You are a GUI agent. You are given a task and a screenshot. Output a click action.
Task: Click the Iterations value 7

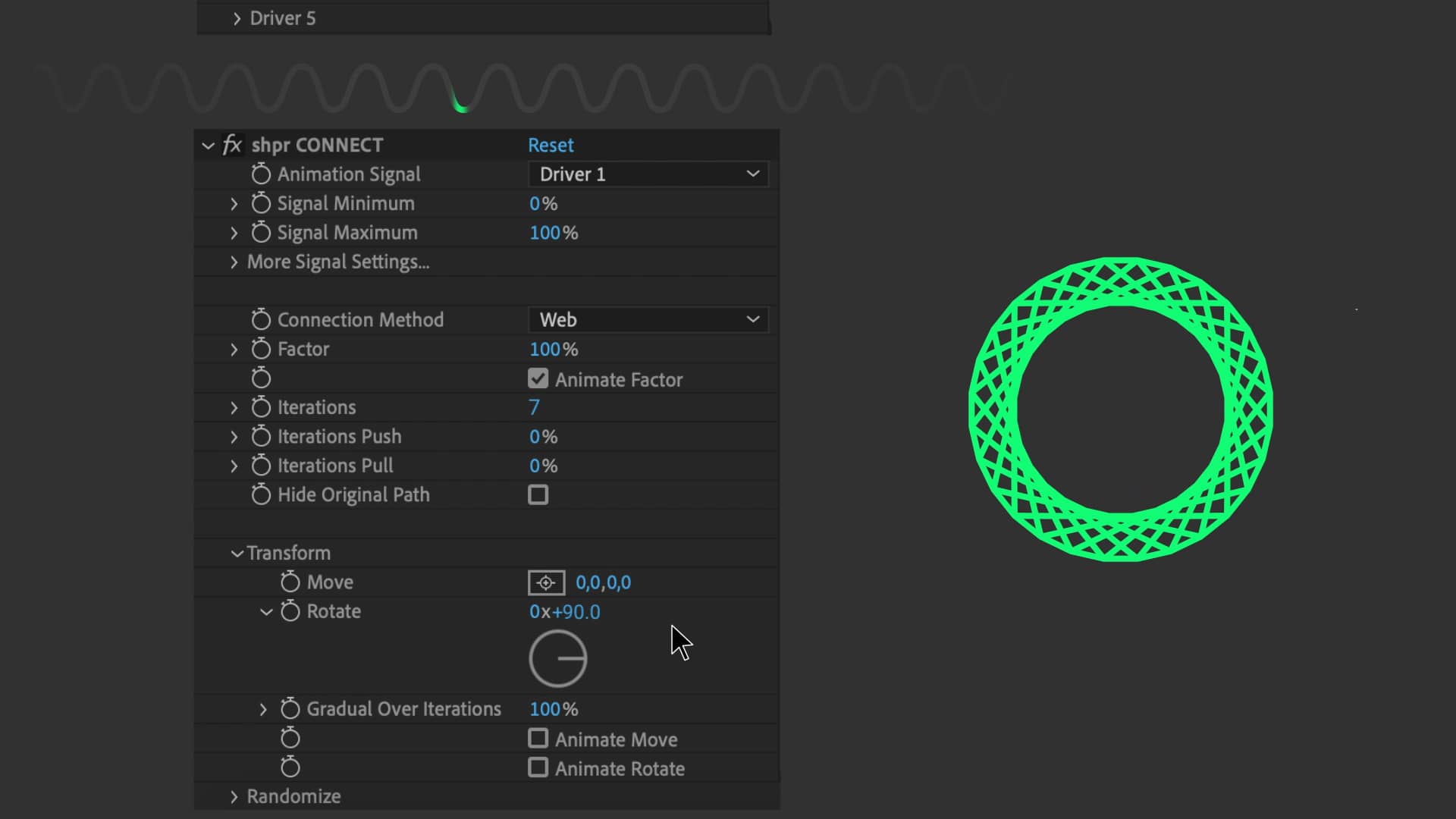pos(534,407)
